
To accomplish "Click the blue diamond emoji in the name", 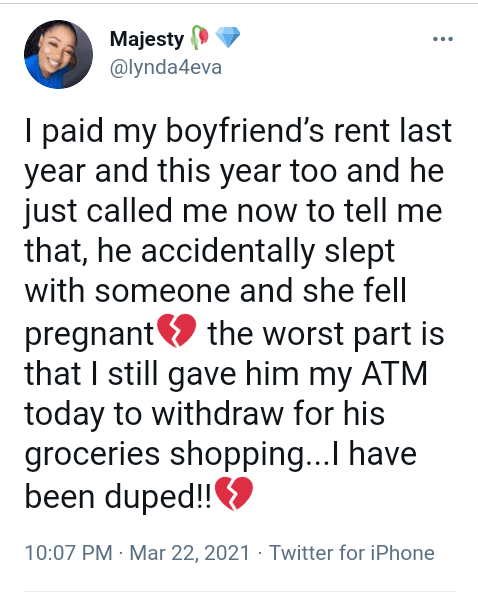I will (228, 37).
